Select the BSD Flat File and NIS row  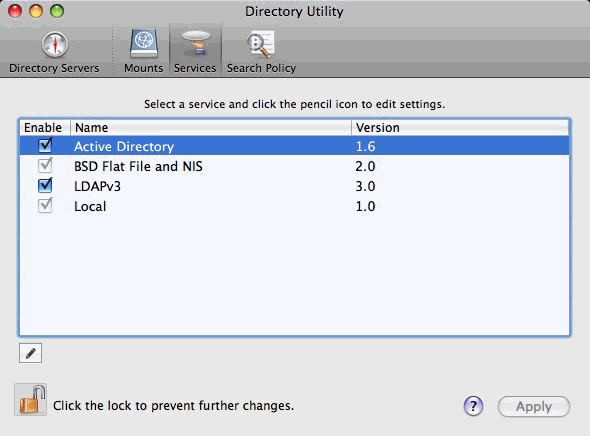tap(294, 166)
